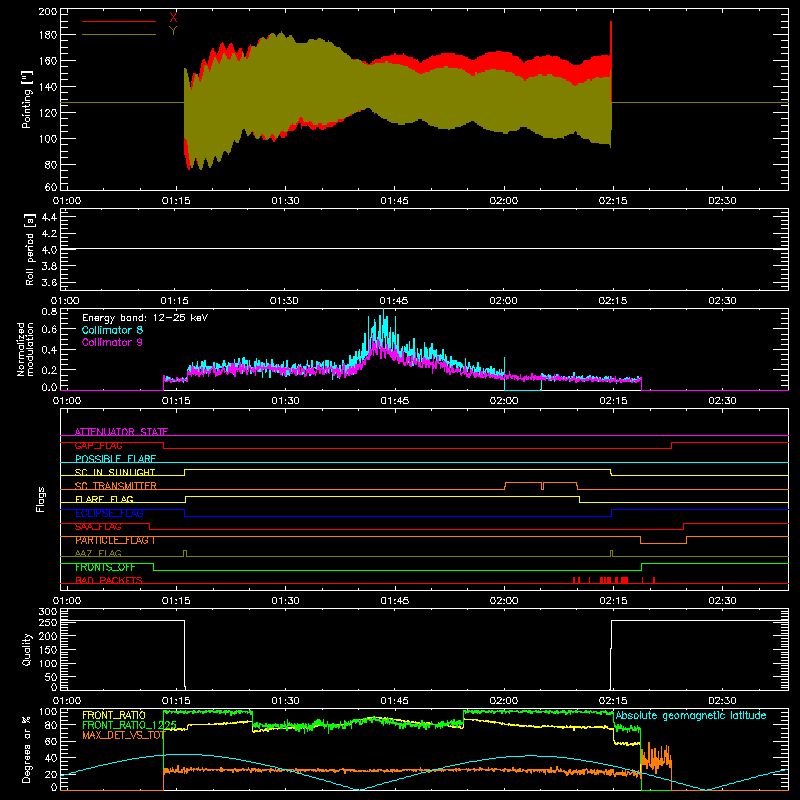Click 01:15 time label under Flags plot
The width and height of the screenshot is (800, 800).
176,601
